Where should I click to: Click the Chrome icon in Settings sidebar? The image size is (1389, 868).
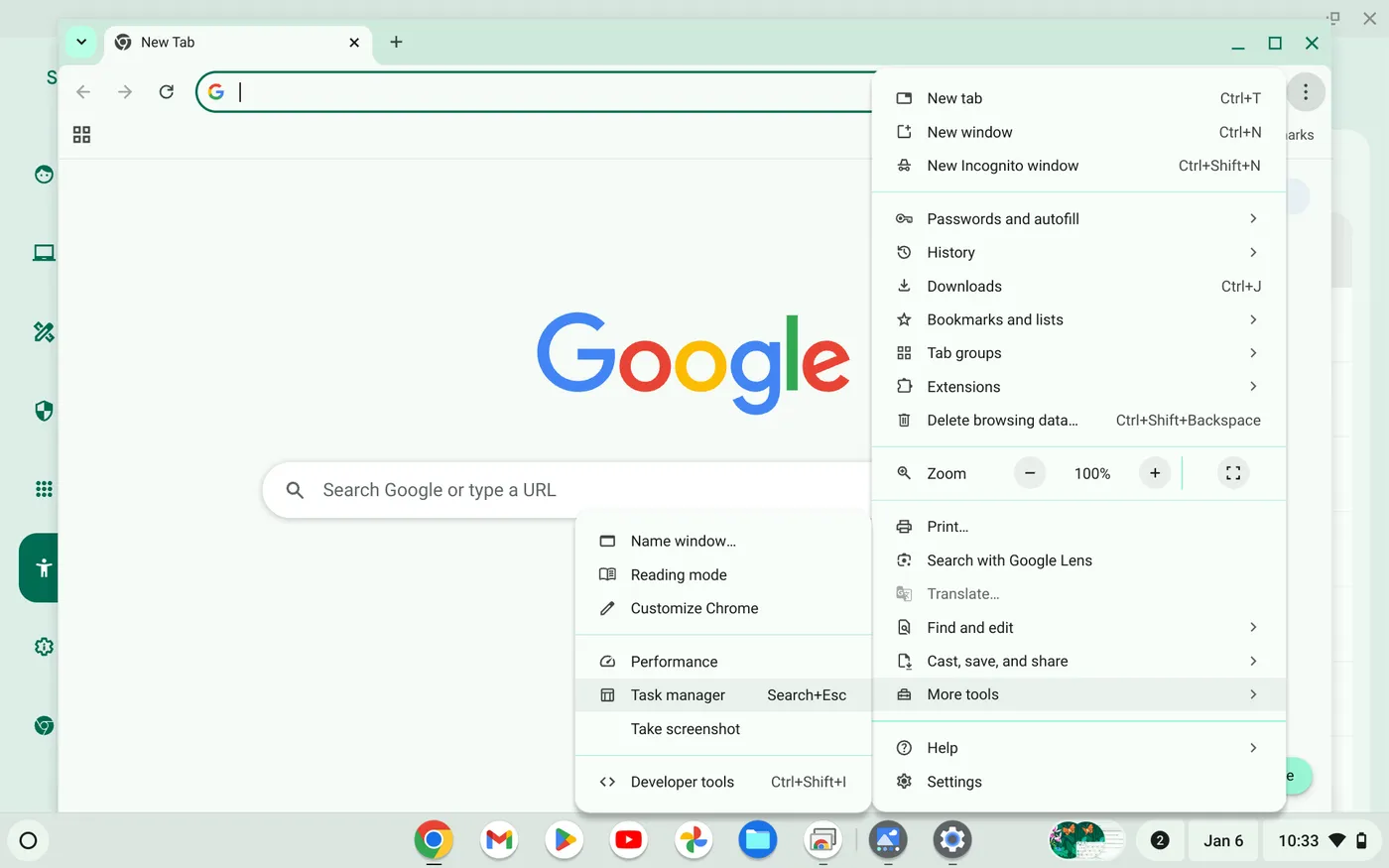pyautogui.click(x=44, y=725)
